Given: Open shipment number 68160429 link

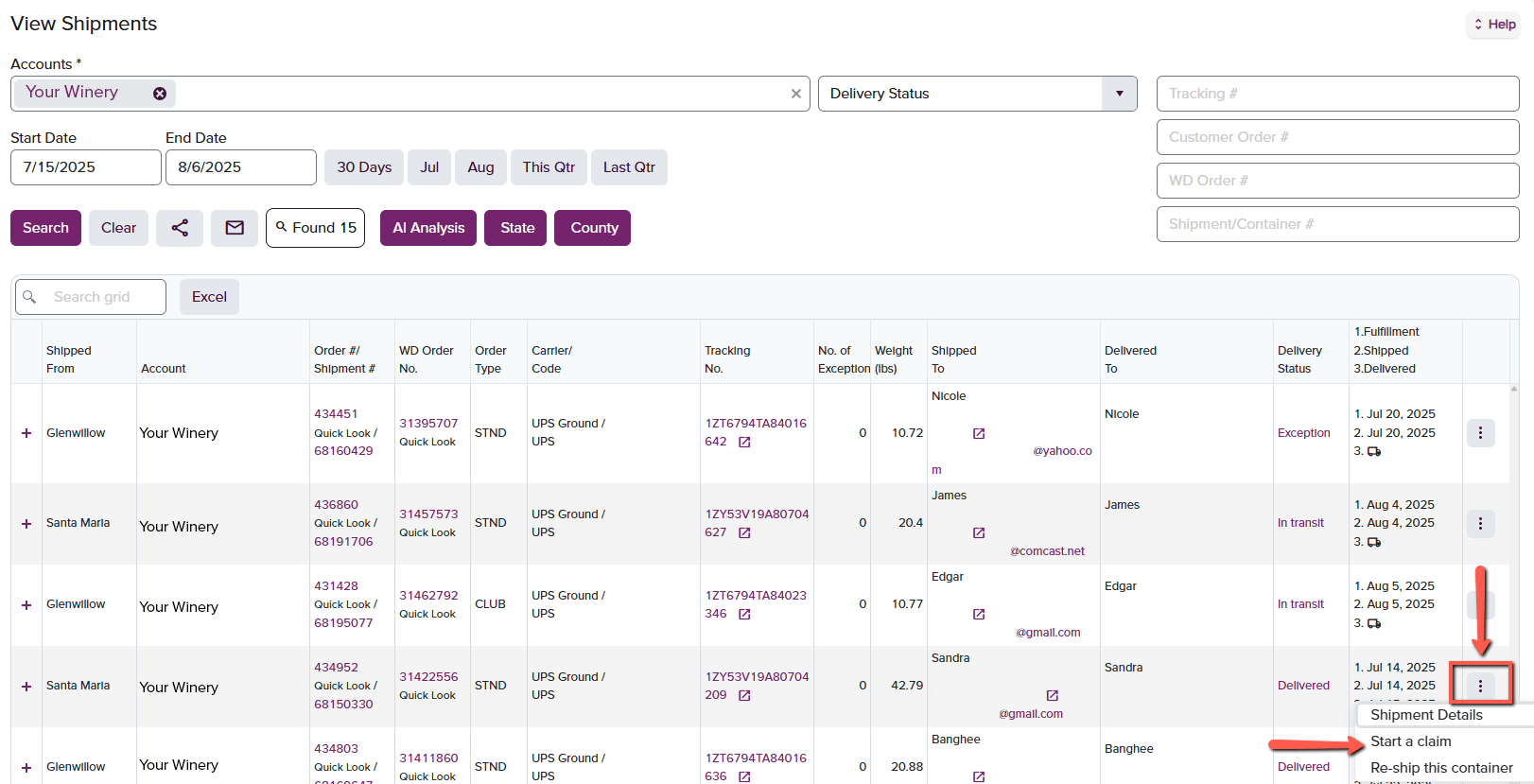Looking at the screenshot, I should click(343, 451).
